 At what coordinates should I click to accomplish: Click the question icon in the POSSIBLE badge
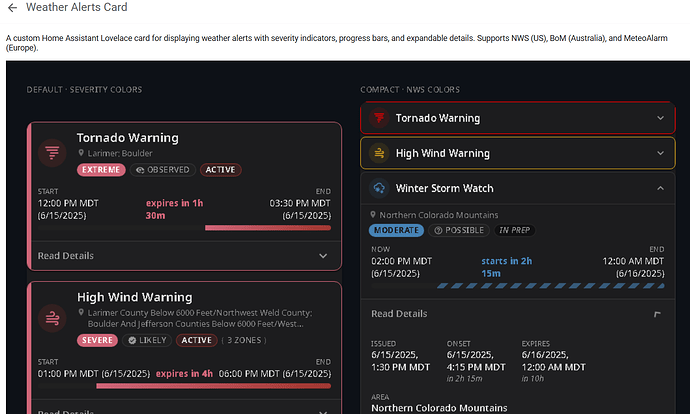(438, 231)
